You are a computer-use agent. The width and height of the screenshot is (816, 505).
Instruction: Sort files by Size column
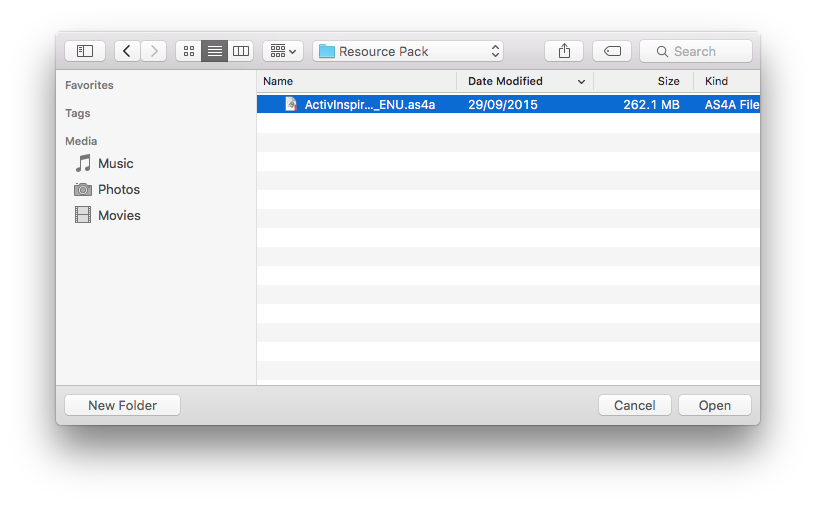pos(643,81)
